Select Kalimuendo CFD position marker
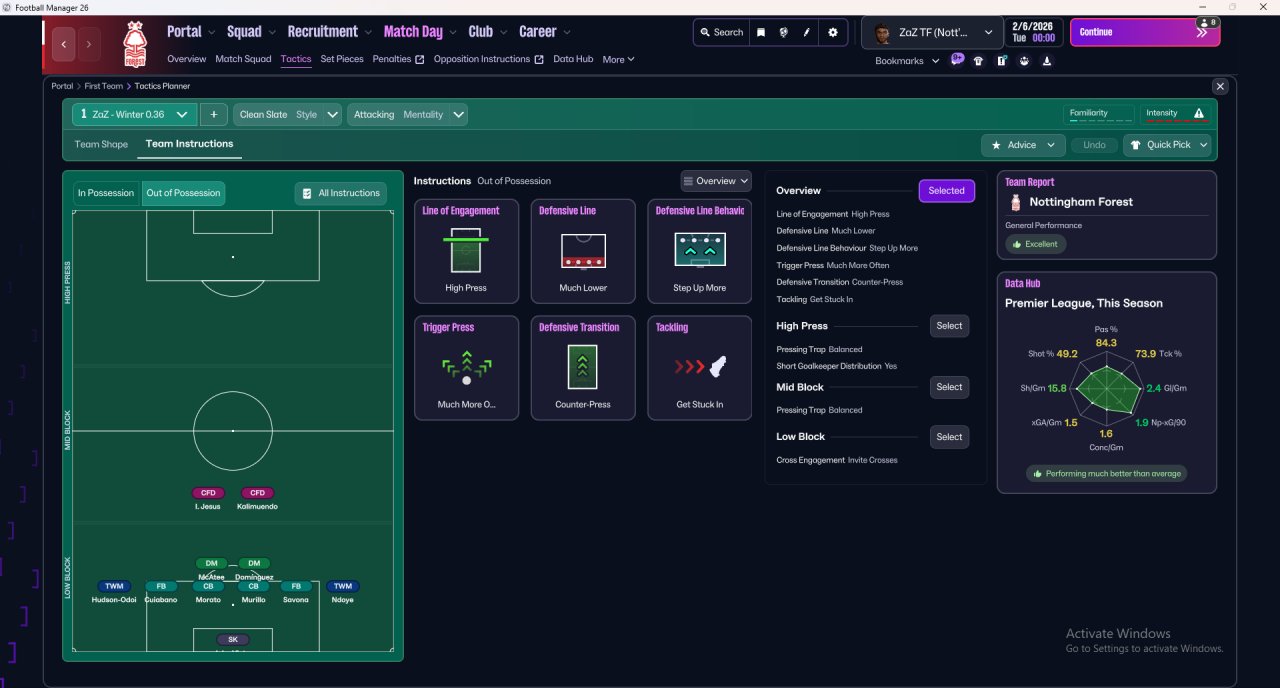This screenshot has height=688, width=1280. (257, 493)
